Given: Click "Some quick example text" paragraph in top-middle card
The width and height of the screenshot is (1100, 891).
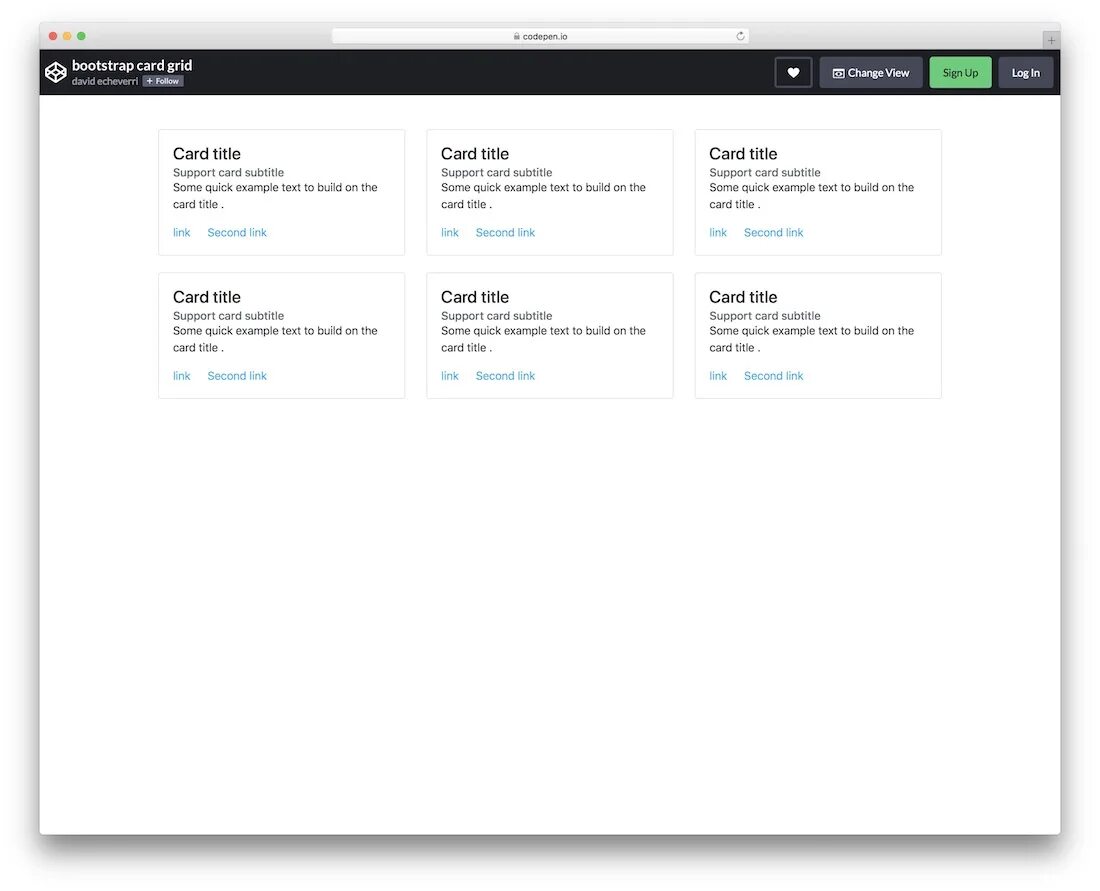Looking at the screenshot, I should pyautogui.click(x=543, y=196).
